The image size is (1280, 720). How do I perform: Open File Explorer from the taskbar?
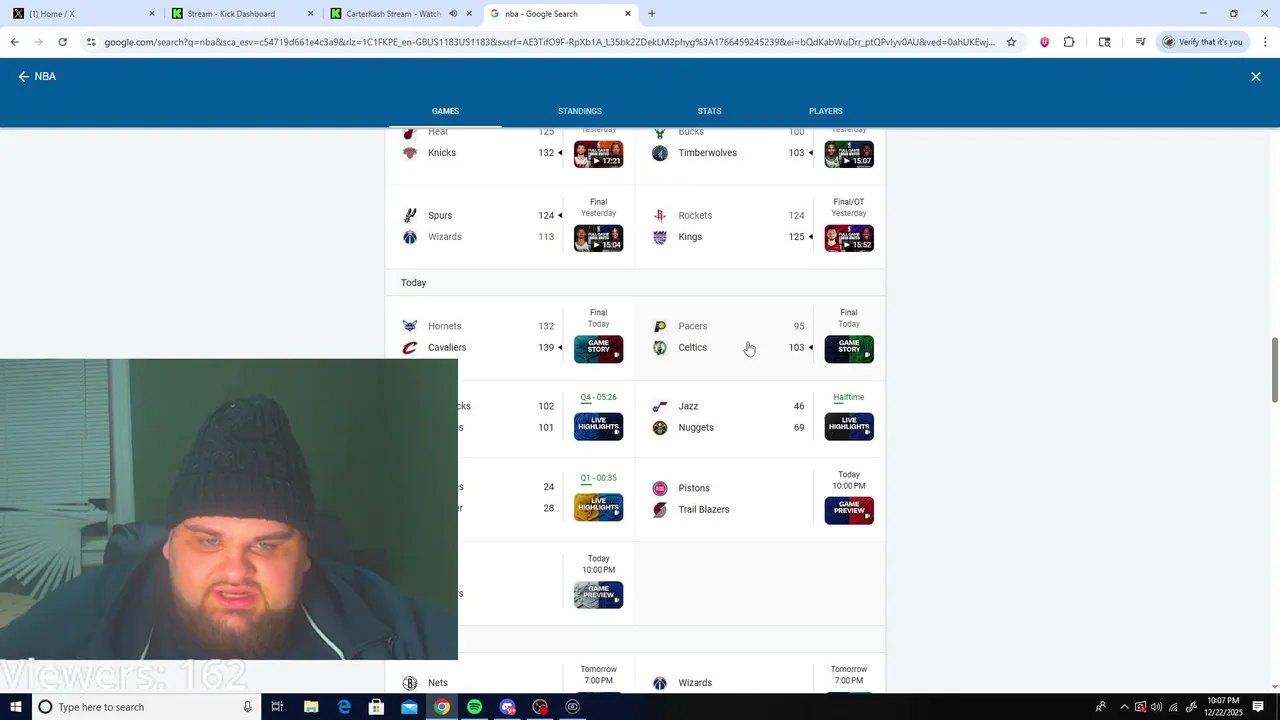click(x=311, y=707)
